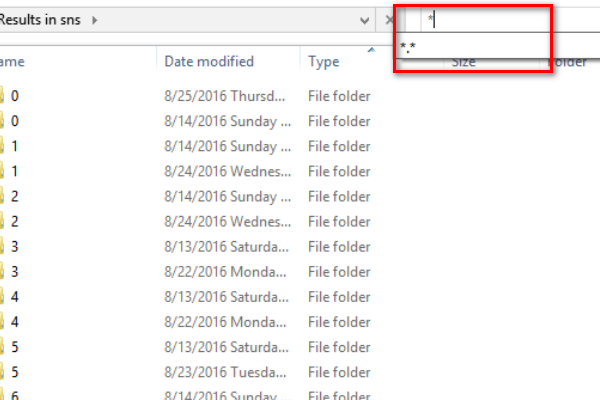Select folder 1 modified 8/24/2016 Wednesday
The width and height of the screenshot is (600, 400).
(186, 171)
